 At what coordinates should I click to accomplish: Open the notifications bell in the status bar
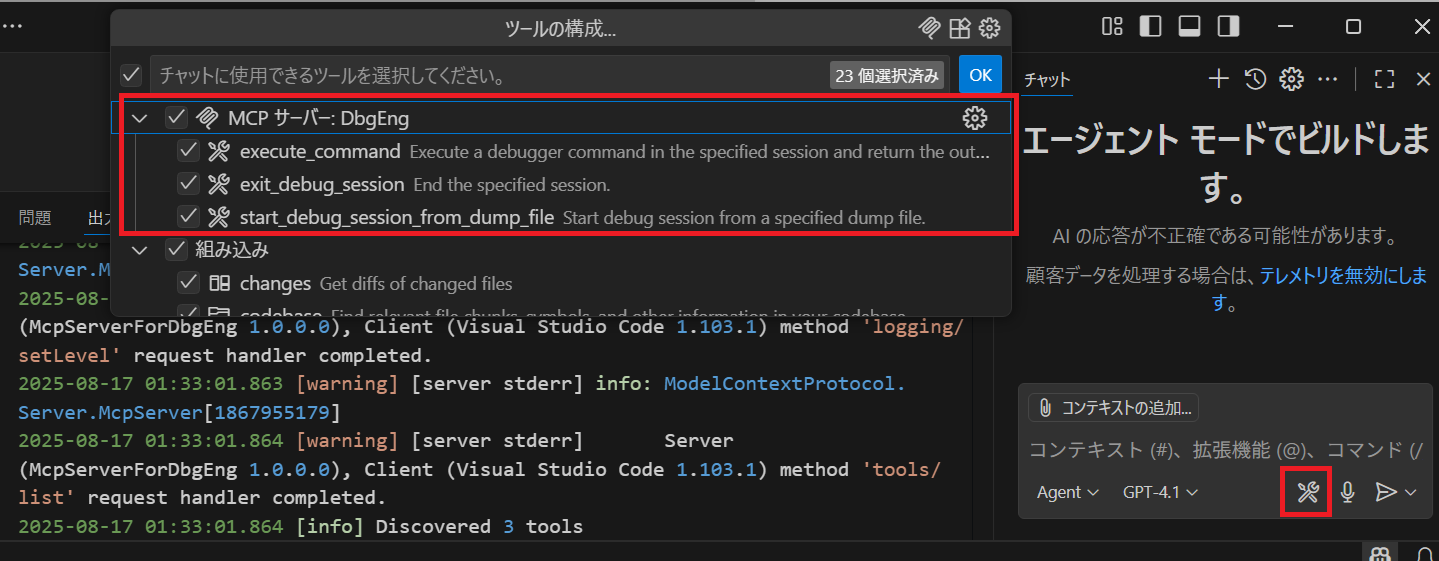[x=1424, y=553]
